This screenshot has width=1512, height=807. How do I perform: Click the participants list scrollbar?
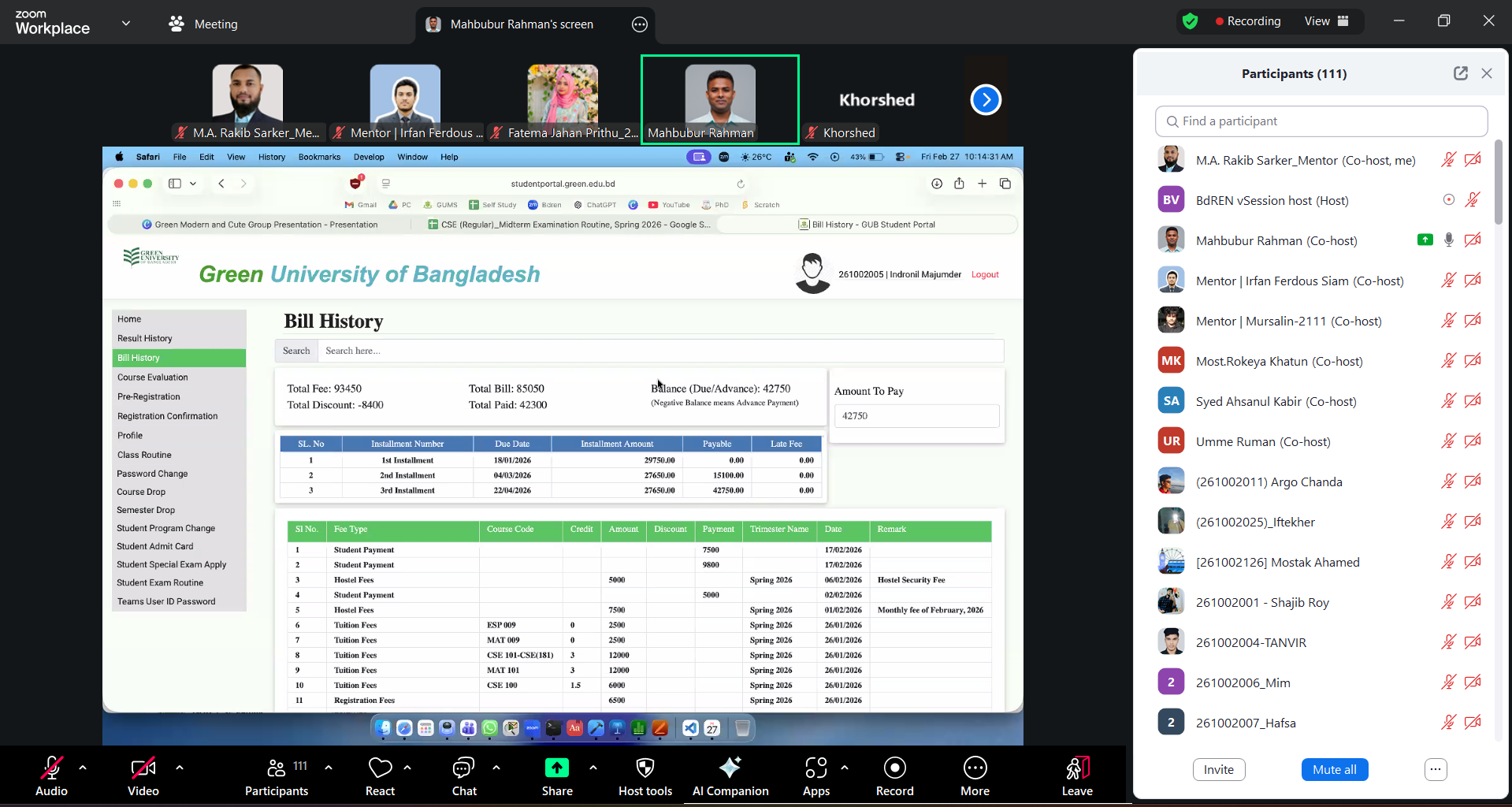click(1498, 181)
